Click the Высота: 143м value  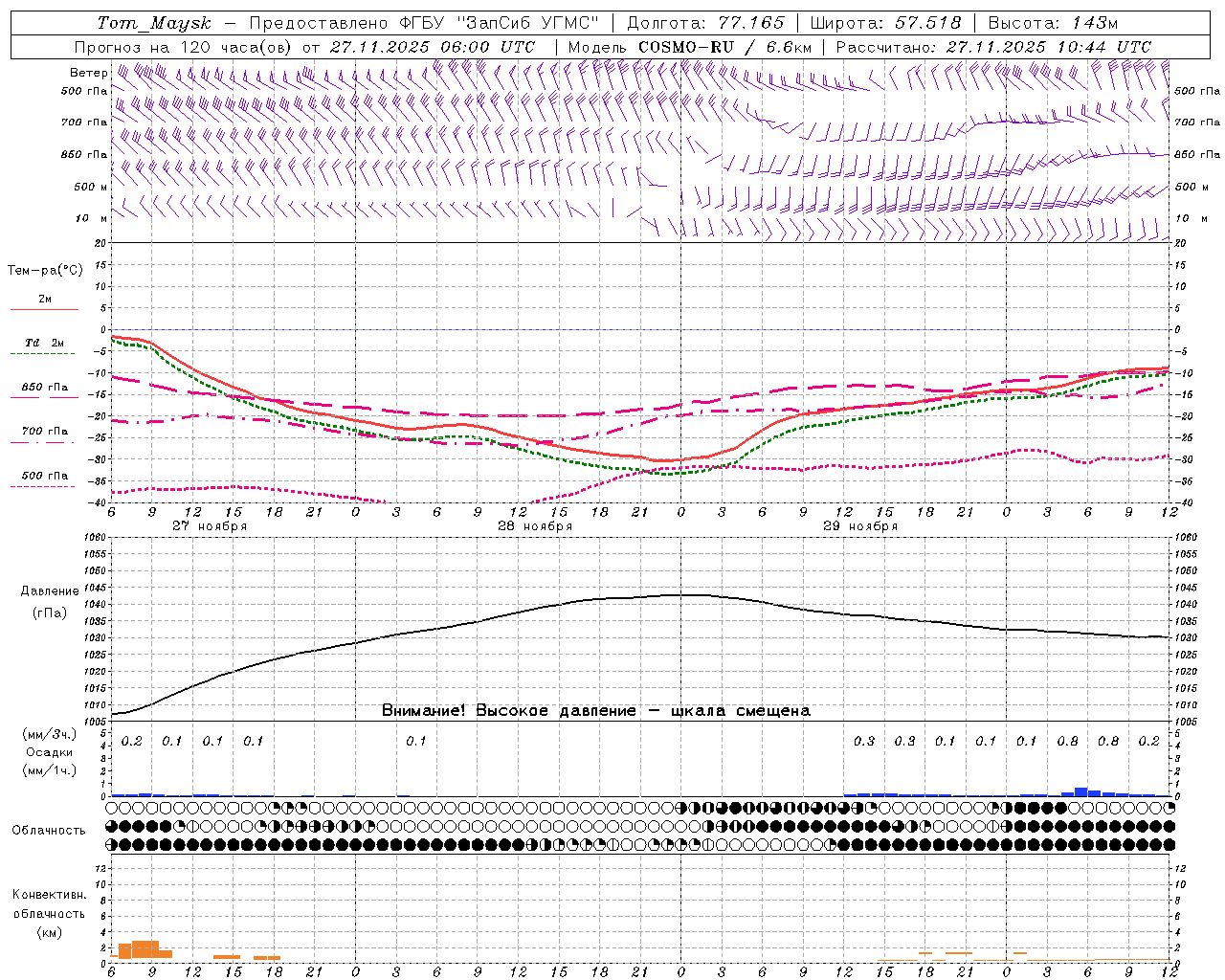[x=1053, y=23]
